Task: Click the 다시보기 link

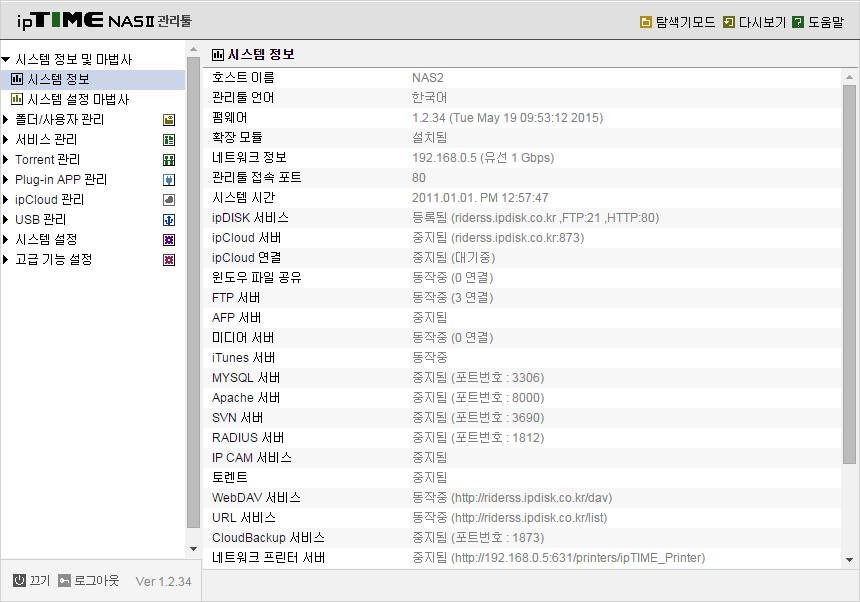Action: pyautogui.click(x=762, y=22)
